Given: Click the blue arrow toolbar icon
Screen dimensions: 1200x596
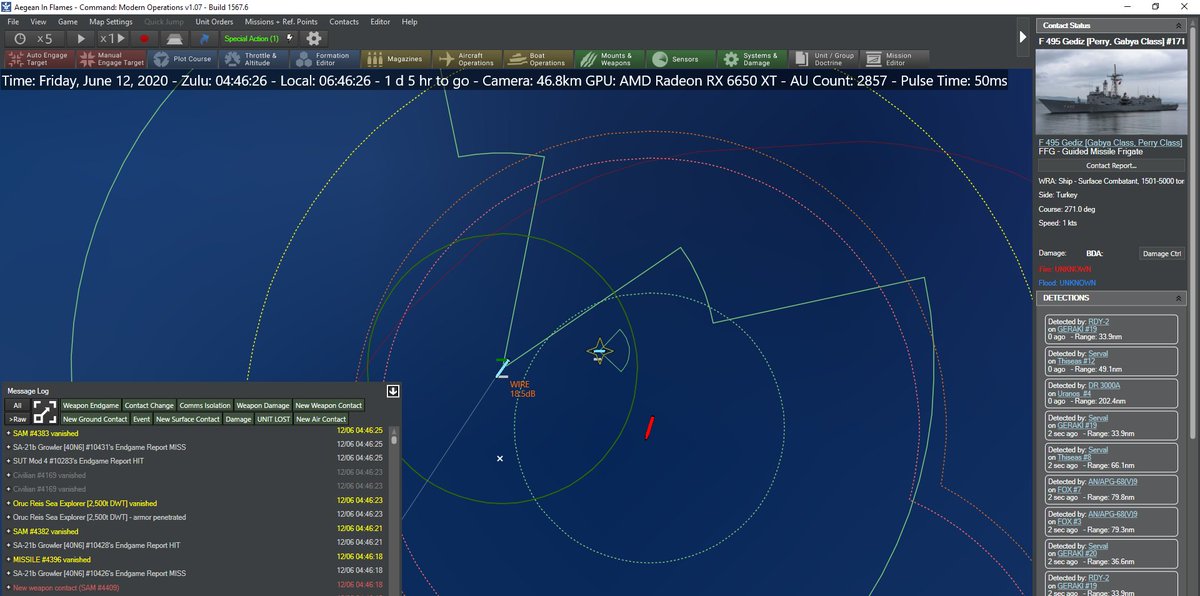Looking at the screenshot, I should click(x=204, y=38).
